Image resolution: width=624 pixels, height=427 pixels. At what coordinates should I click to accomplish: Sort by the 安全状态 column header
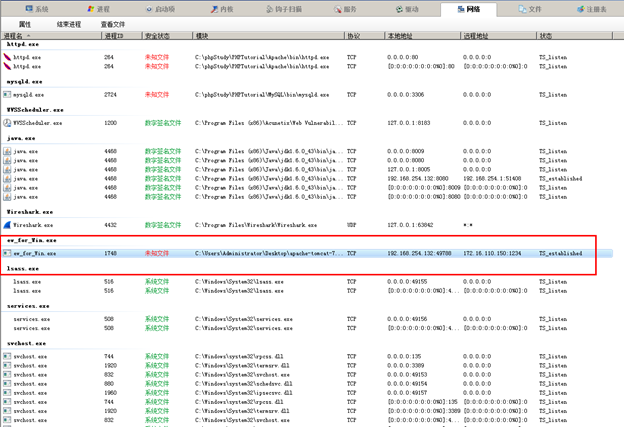167,36
